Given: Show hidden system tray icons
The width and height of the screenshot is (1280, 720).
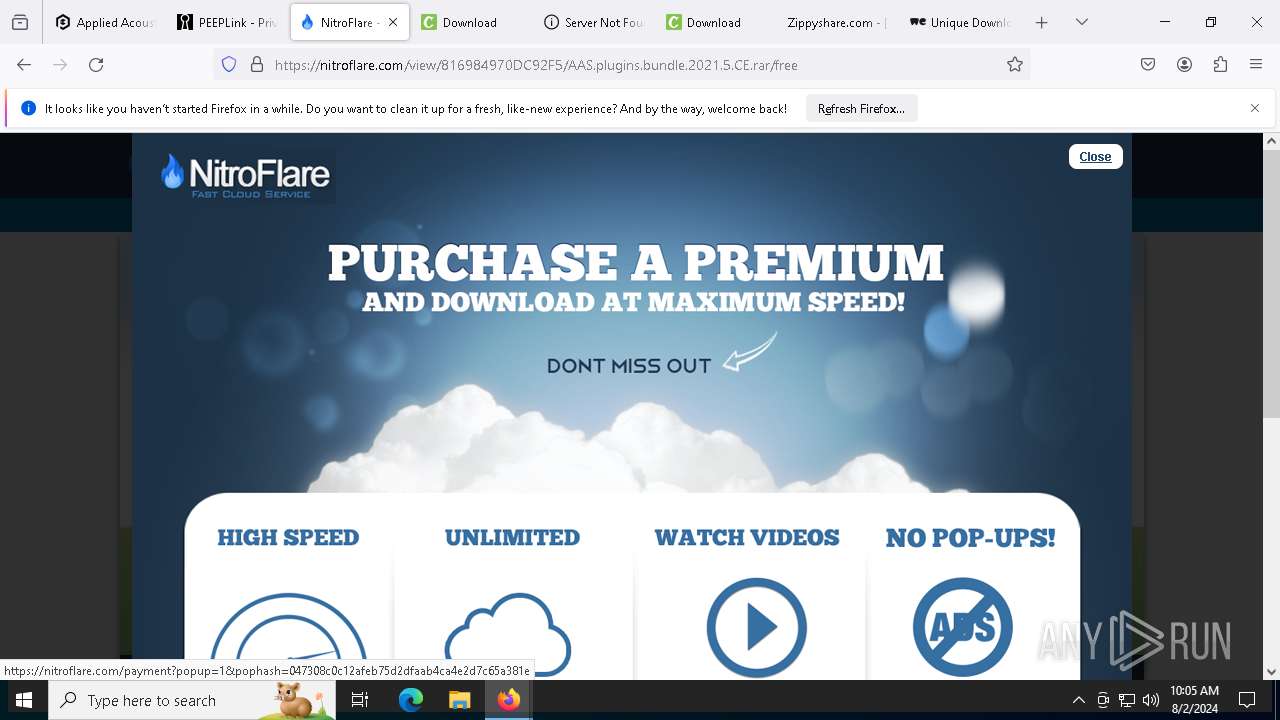Looking at the screenshot, I should pyautogui.click(x=1078, y=700).
